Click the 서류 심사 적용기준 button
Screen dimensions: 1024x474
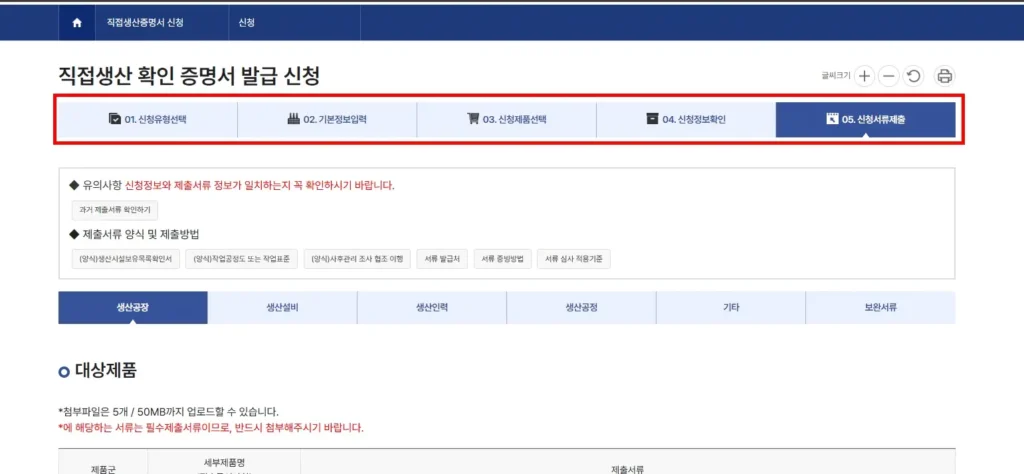click(x=574, y=259)
